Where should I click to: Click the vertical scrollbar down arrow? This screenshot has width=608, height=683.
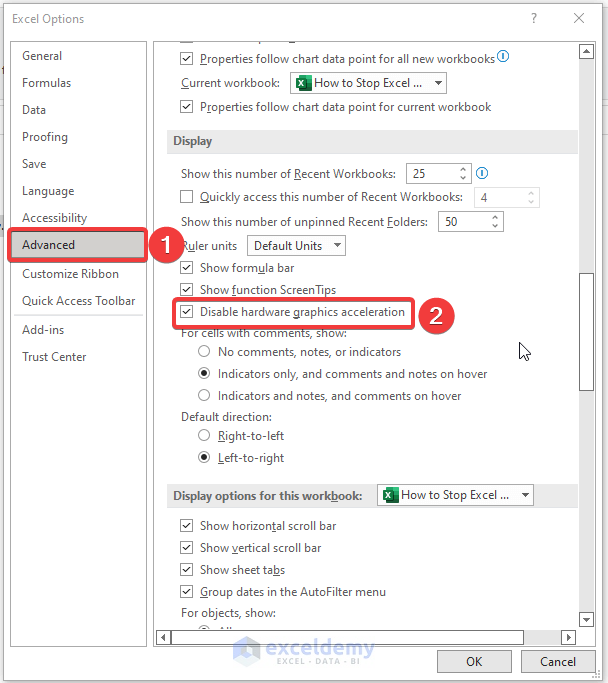click(x=587, y=619)
